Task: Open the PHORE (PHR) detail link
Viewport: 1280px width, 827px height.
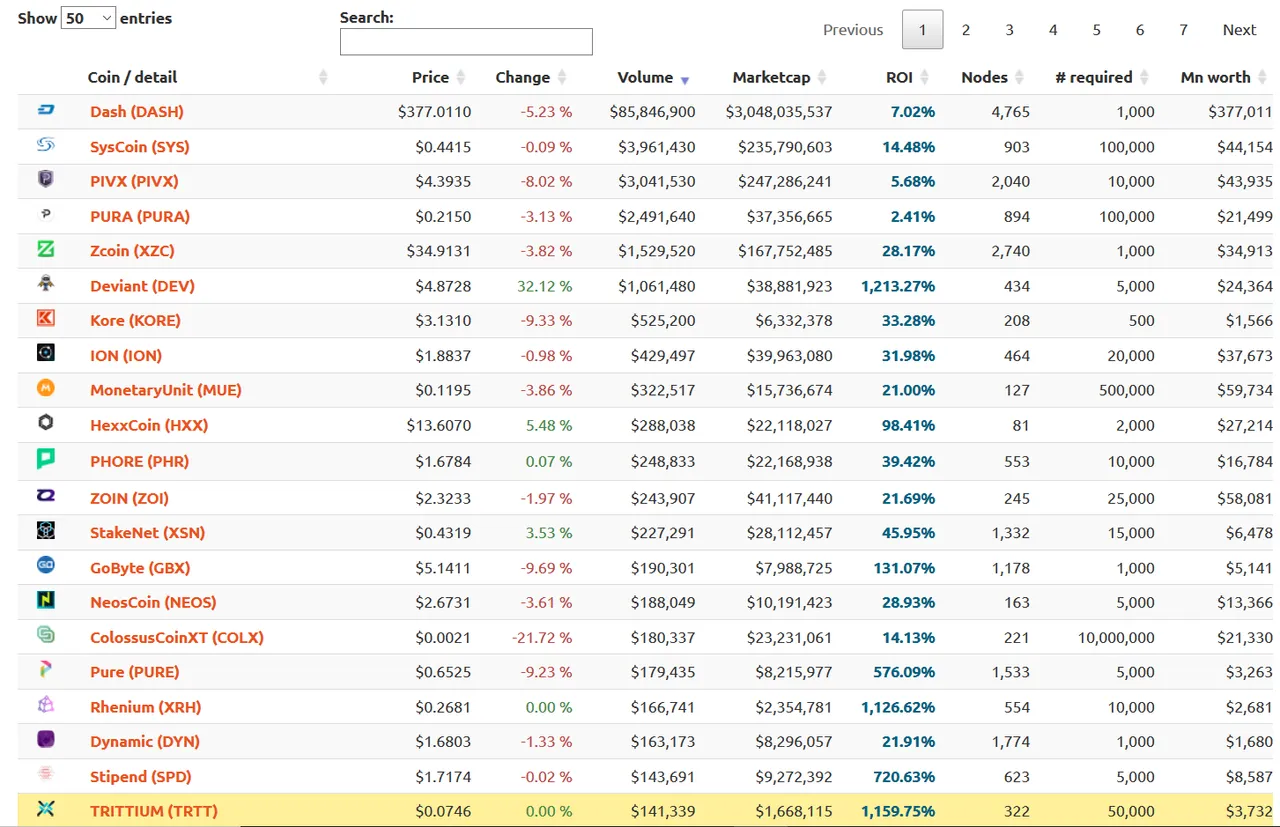Action: 139,461
